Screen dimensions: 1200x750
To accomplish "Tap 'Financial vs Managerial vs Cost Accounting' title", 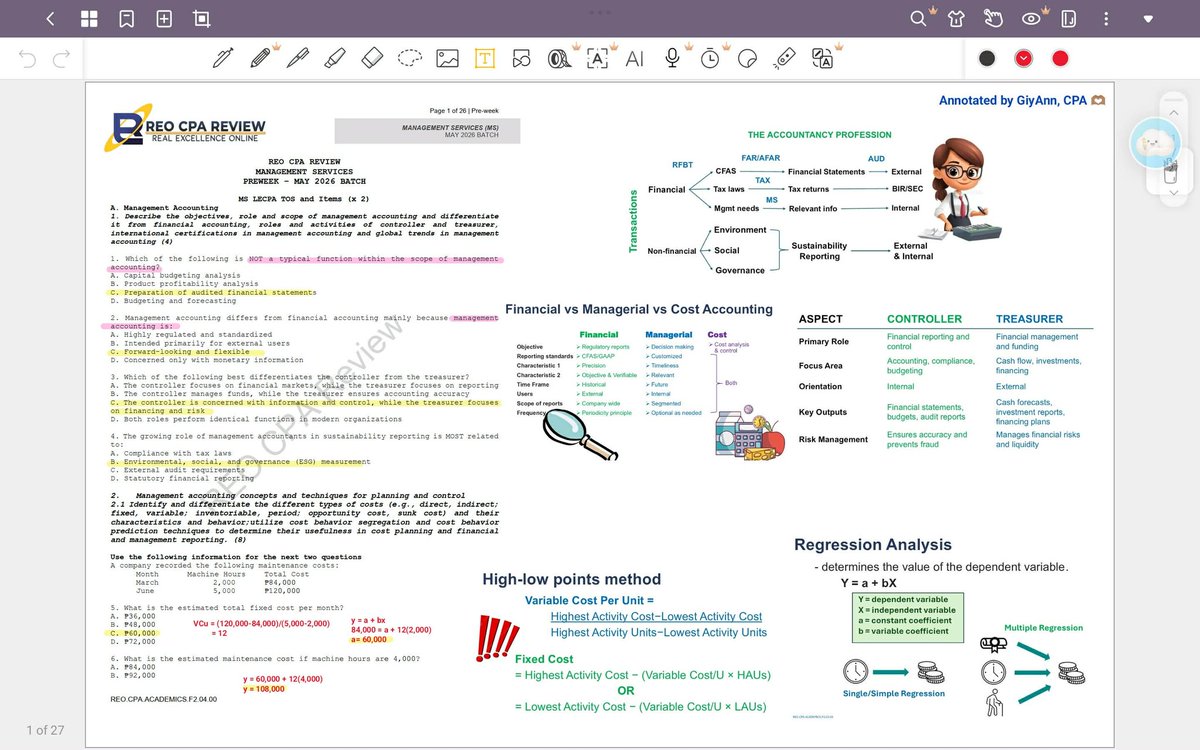I will [638, 309].
